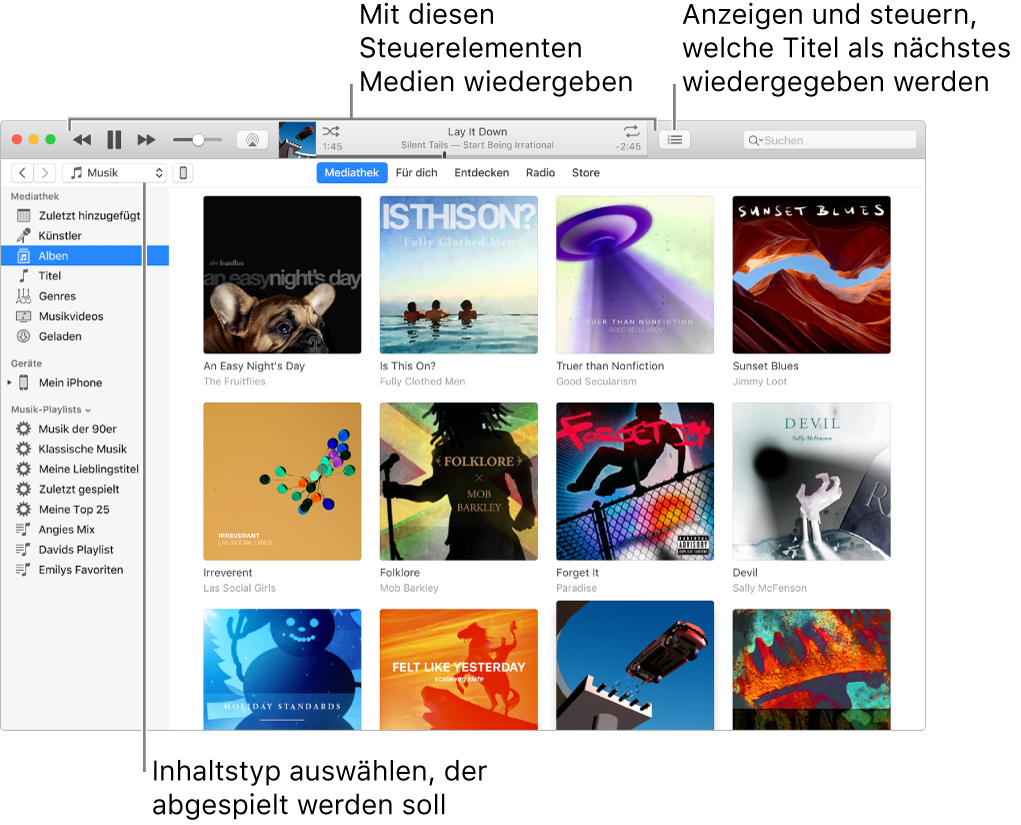This screenshot has width=1021, height=825.
Task: Open the Entdecken tab
Action: [x=482, y=173]
